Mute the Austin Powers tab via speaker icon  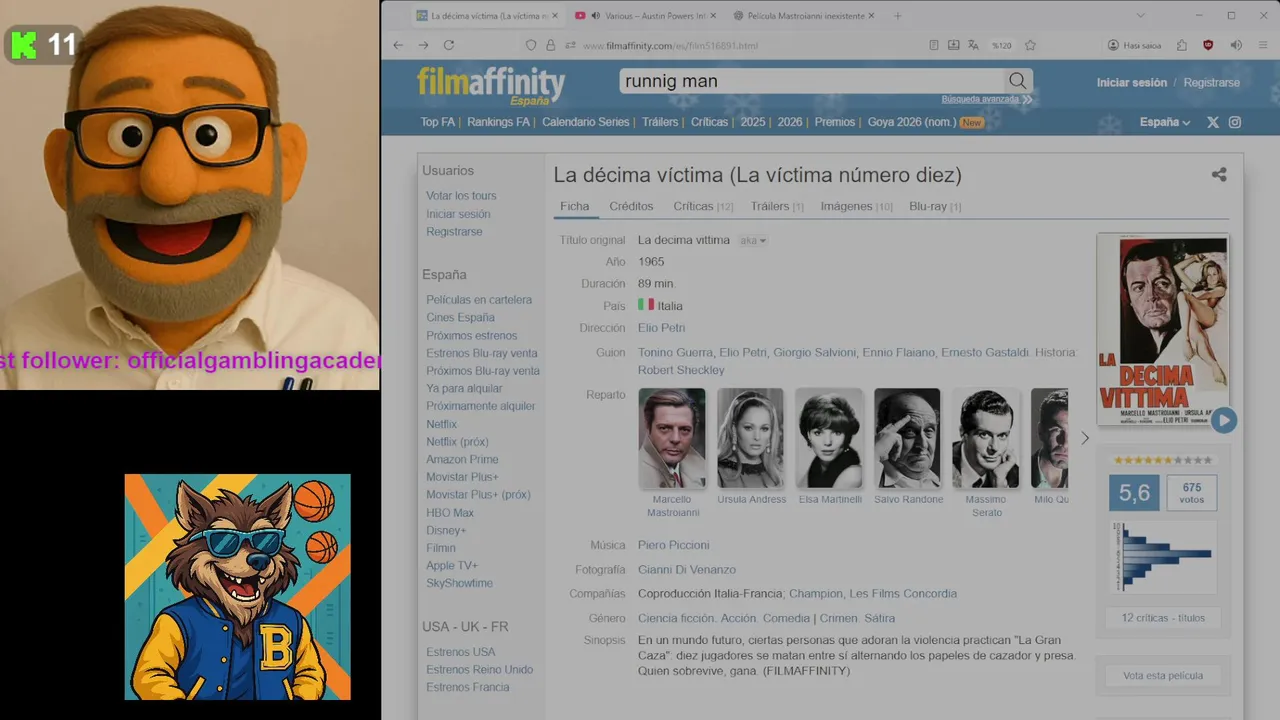coord(596,16)
